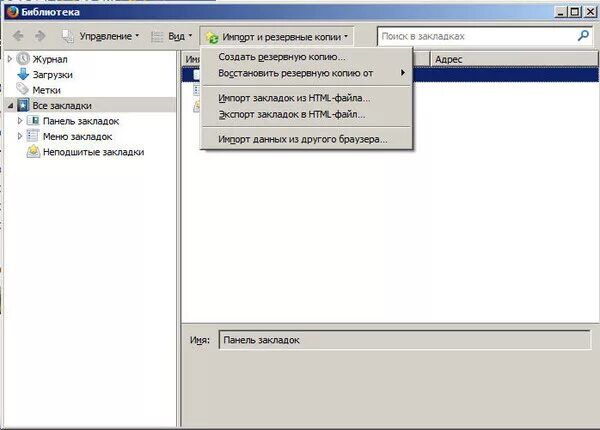
Task: Collapse the Все закладки tree node
Action: click(10, 106)
